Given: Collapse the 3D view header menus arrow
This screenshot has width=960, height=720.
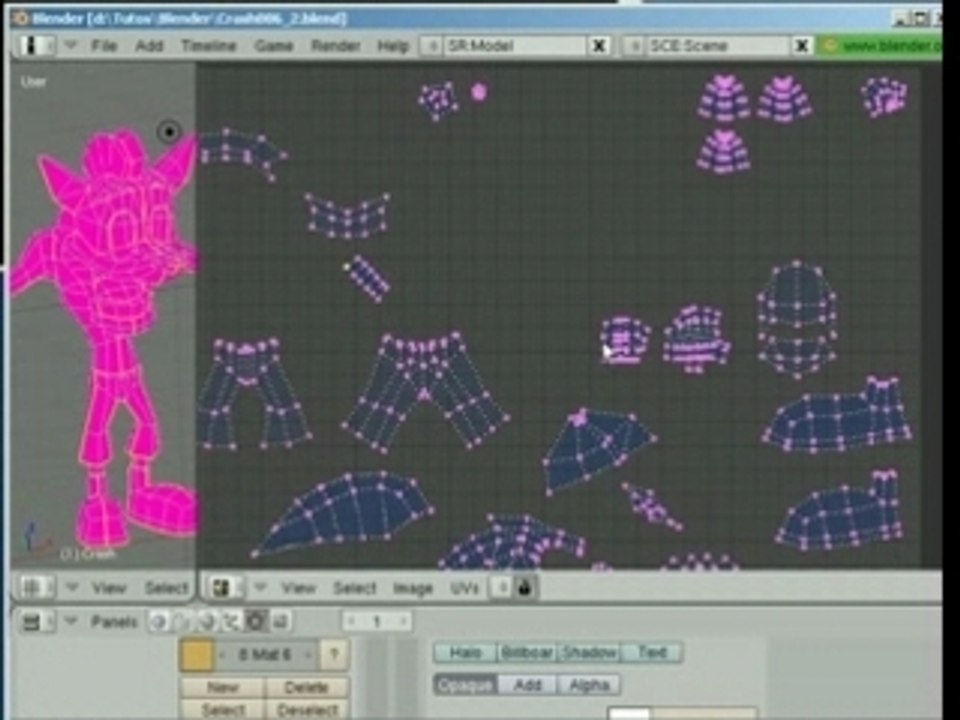Looking at the screenshot, I should (72, 588).
